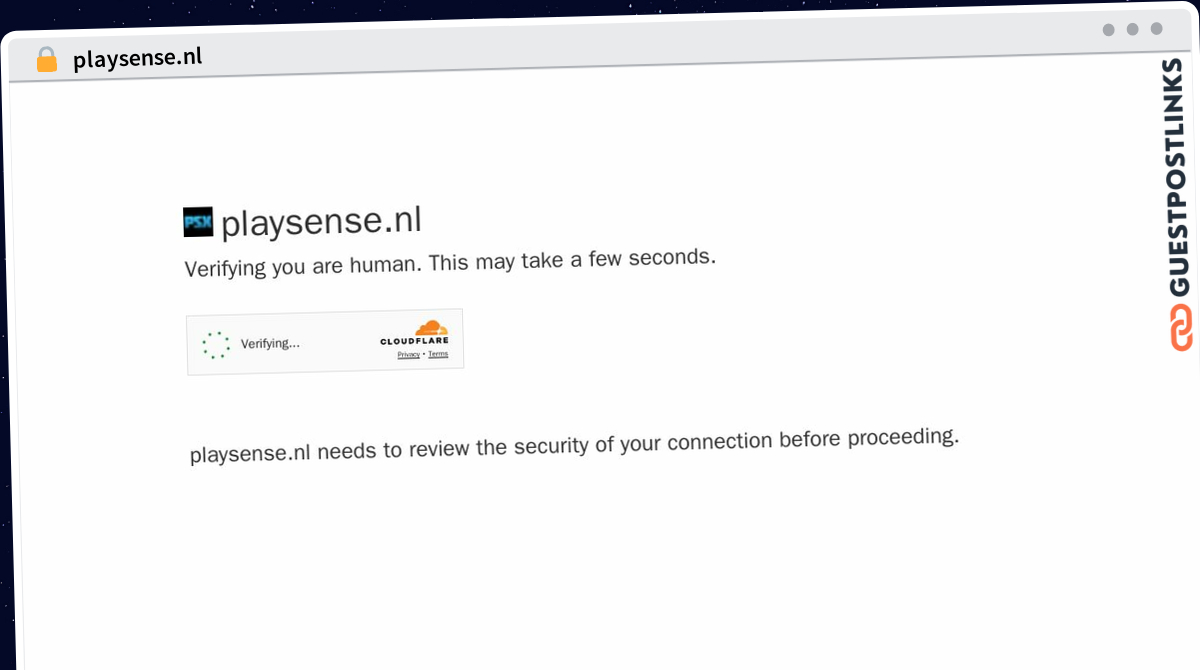Click the middle gray window dot
1200x670 pixels.
1133,29
